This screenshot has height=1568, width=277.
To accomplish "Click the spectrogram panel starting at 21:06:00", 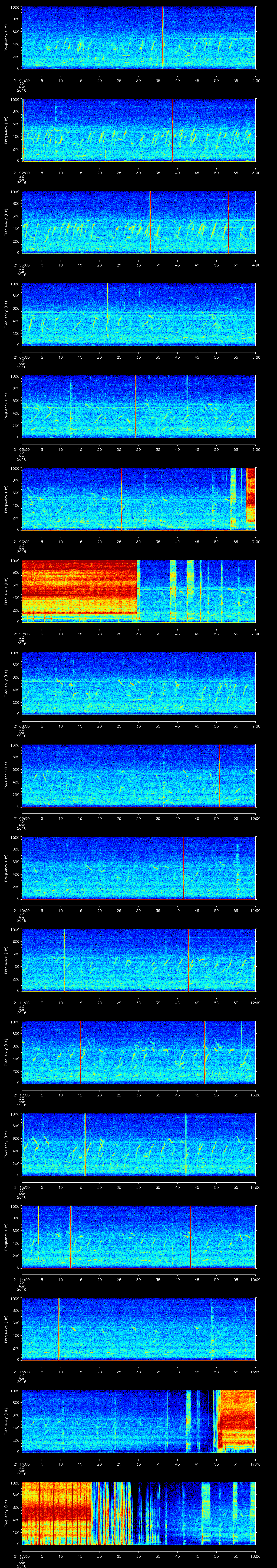I will (x=138, y=499).
